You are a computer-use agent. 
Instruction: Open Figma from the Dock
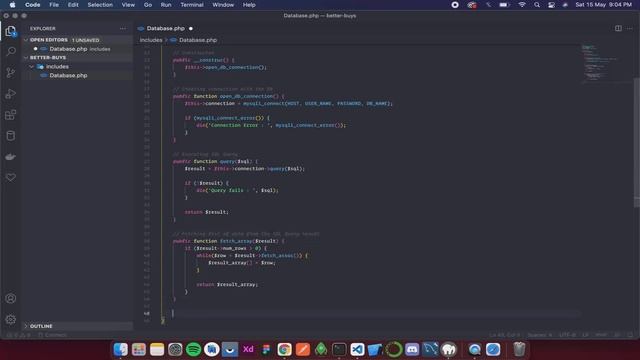(x=266, y=349)
